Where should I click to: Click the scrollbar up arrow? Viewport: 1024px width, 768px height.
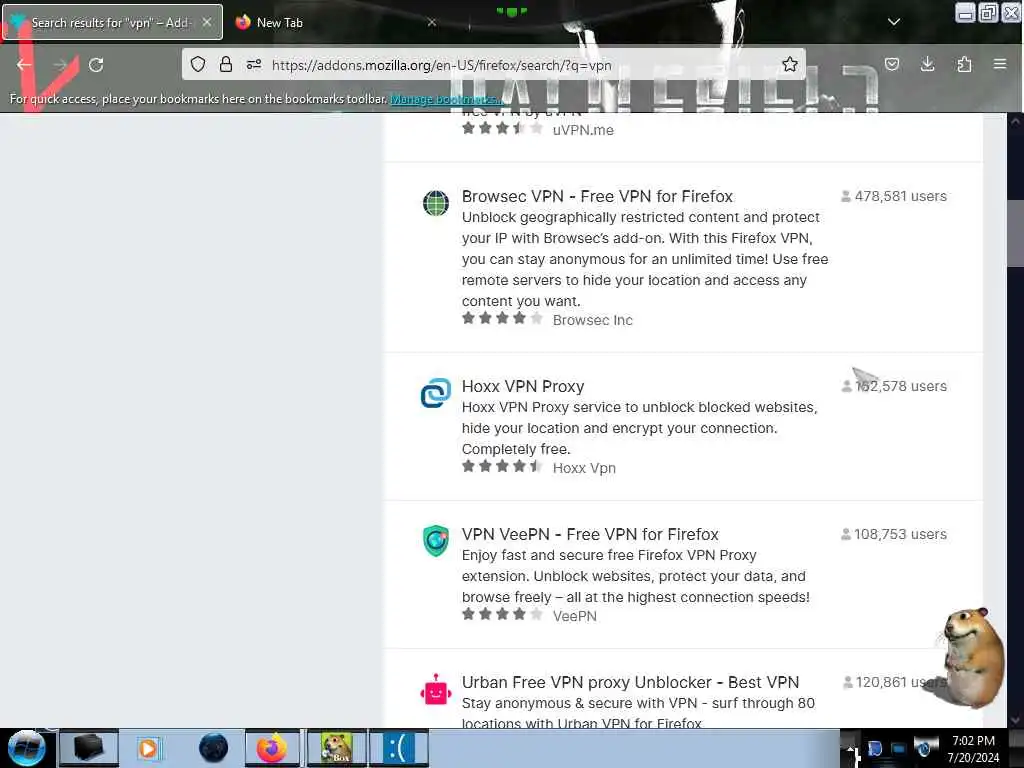point(1016,121)
